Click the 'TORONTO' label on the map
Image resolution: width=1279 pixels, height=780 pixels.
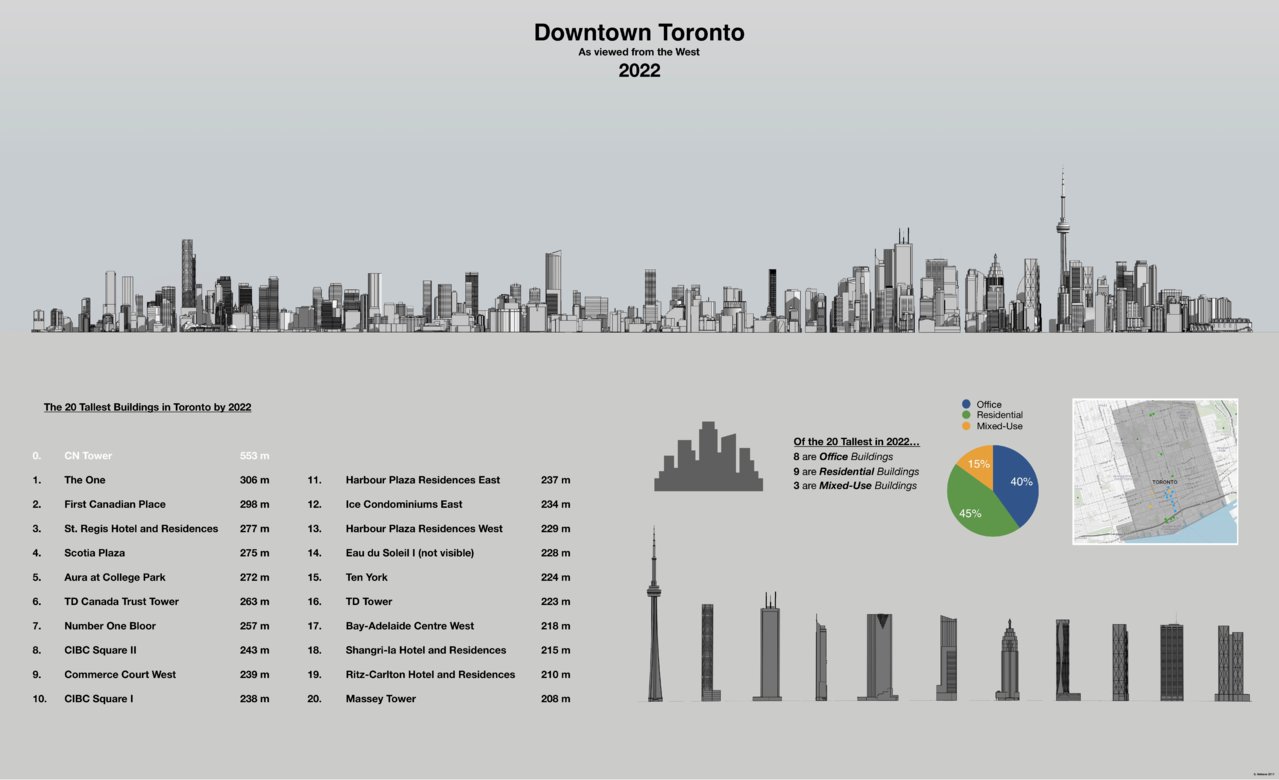(1165, 482)
